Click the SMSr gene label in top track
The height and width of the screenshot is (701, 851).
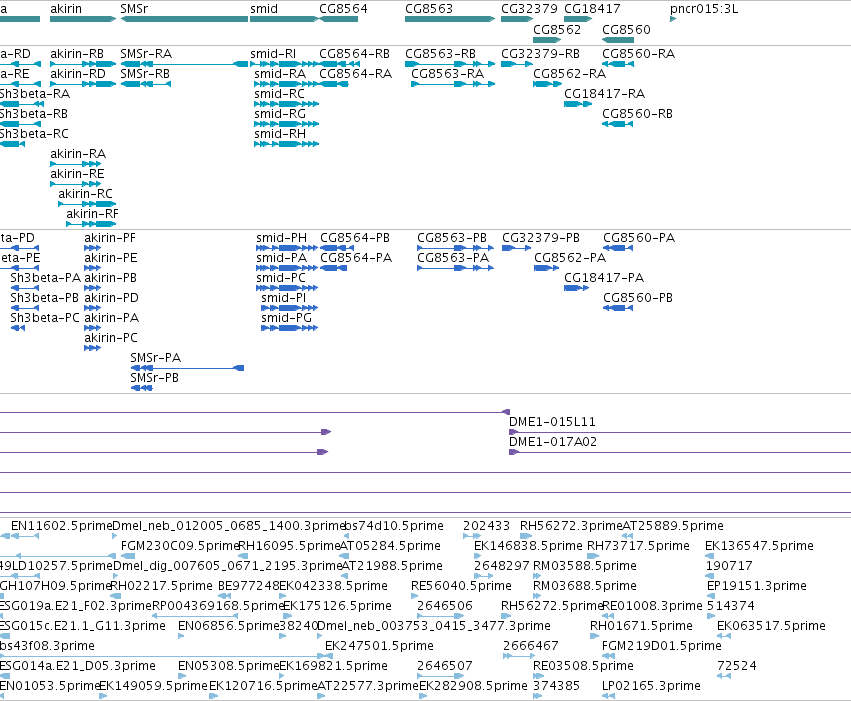click(x=134, y=9)
